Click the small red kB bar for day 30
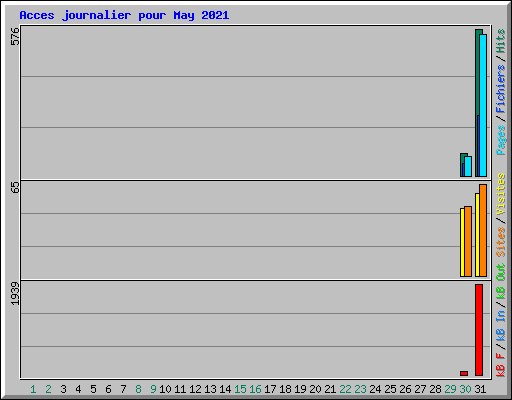 pos(464,373)
